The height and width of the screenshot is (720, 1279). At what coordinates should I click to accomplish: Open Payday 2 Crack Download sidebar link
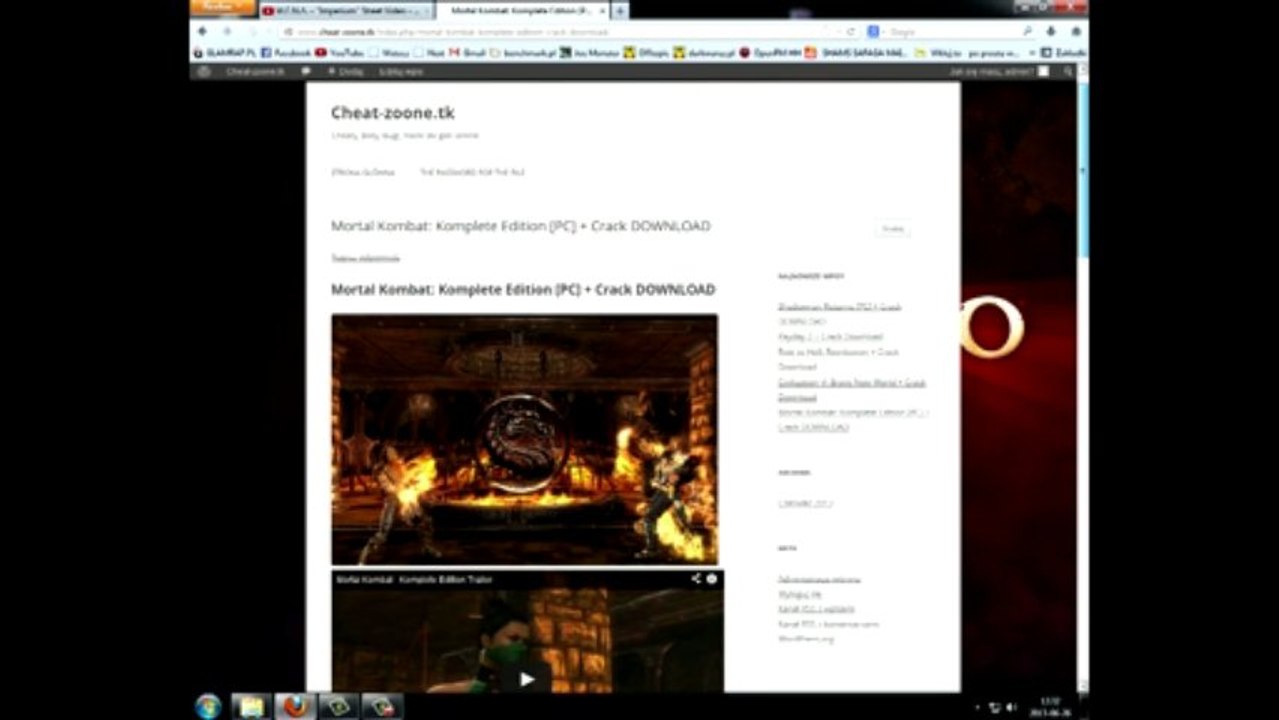pos(830,337)
